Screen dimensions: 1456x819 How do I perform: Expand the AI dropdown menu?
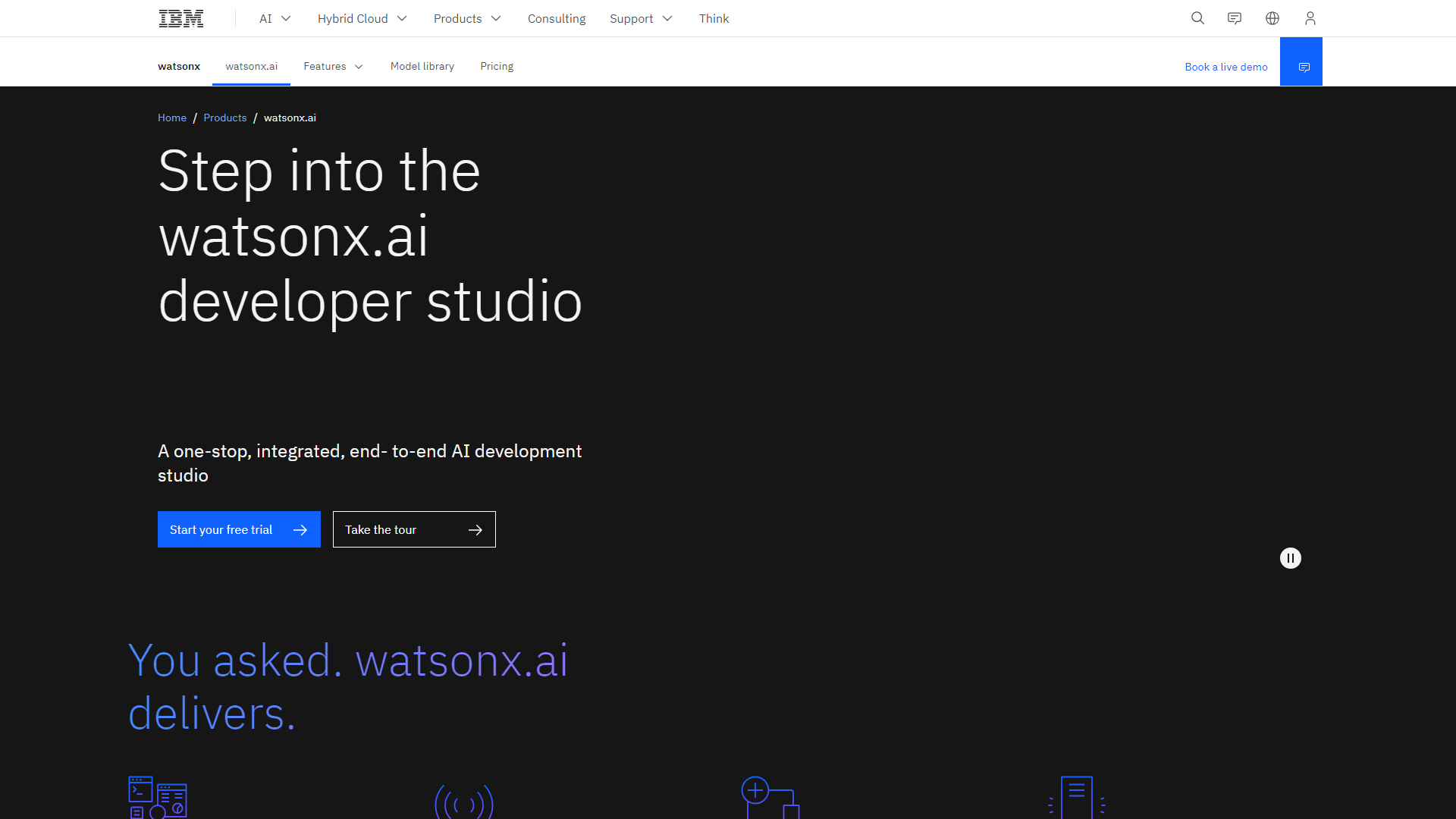[274, 18]
